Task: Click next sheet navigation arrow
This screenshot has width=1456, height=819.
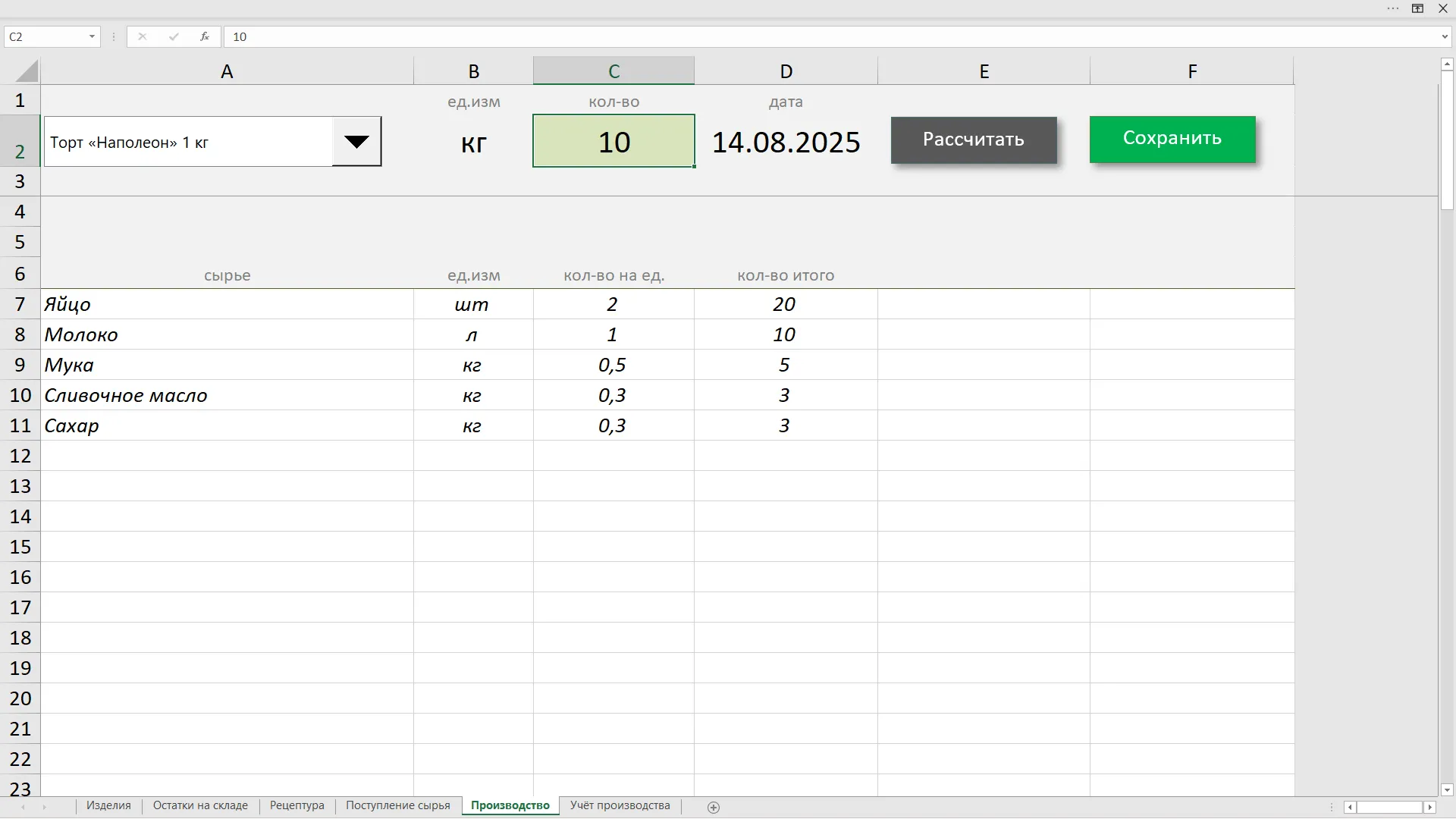Action: pyautogui.click(x=44, y=808)
